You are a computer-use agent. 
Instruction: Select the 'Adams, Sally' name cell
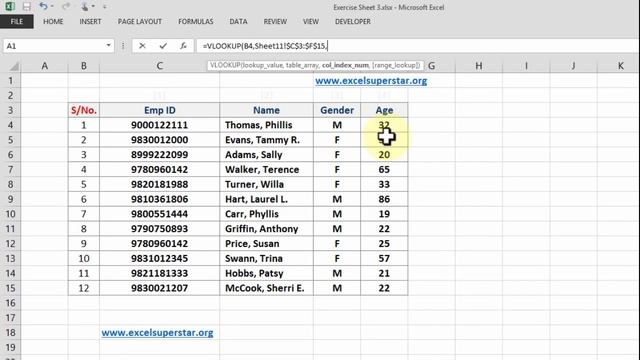266,155
